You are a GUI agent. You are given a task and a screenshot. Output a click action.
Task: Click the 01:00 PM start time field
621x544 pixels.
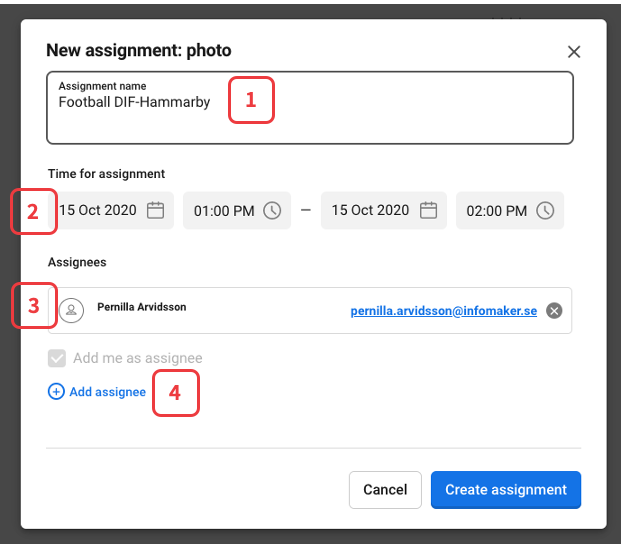pyautogui.click(x=224, y=211)
